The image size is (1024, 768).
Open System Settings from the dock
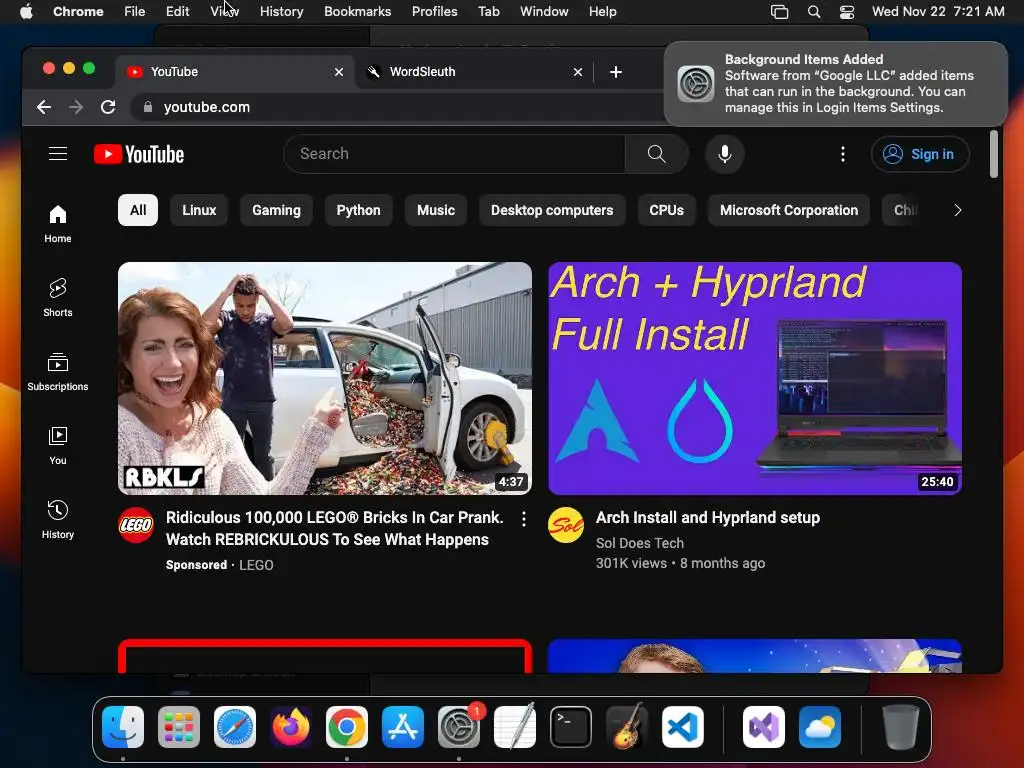458,727
